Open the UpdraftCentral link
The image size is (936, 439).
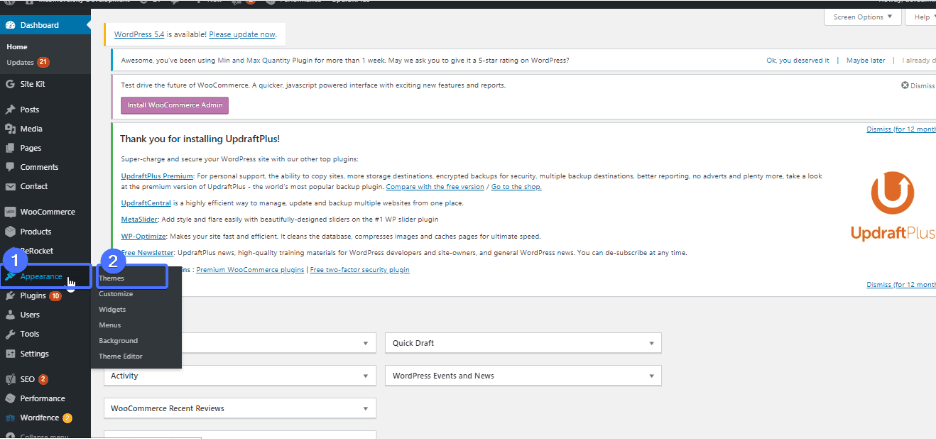coord(146,203)
